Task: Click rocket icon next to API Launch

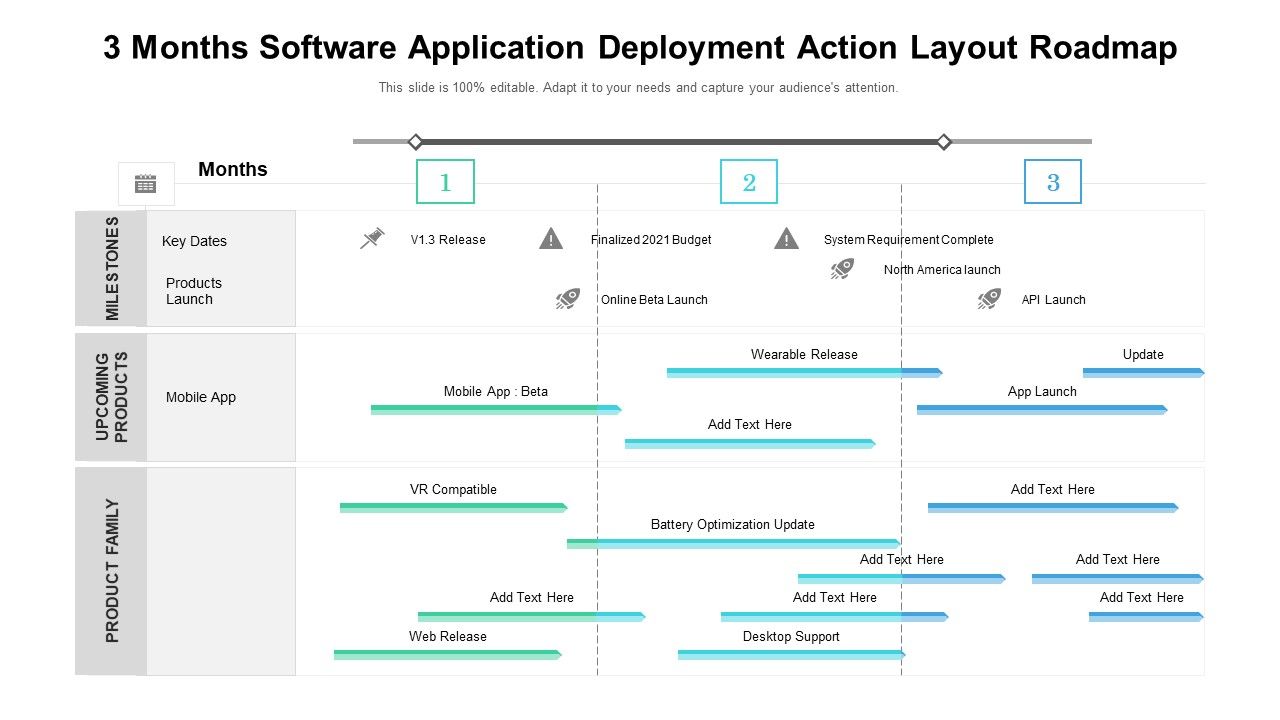Action: coord(989,298)
